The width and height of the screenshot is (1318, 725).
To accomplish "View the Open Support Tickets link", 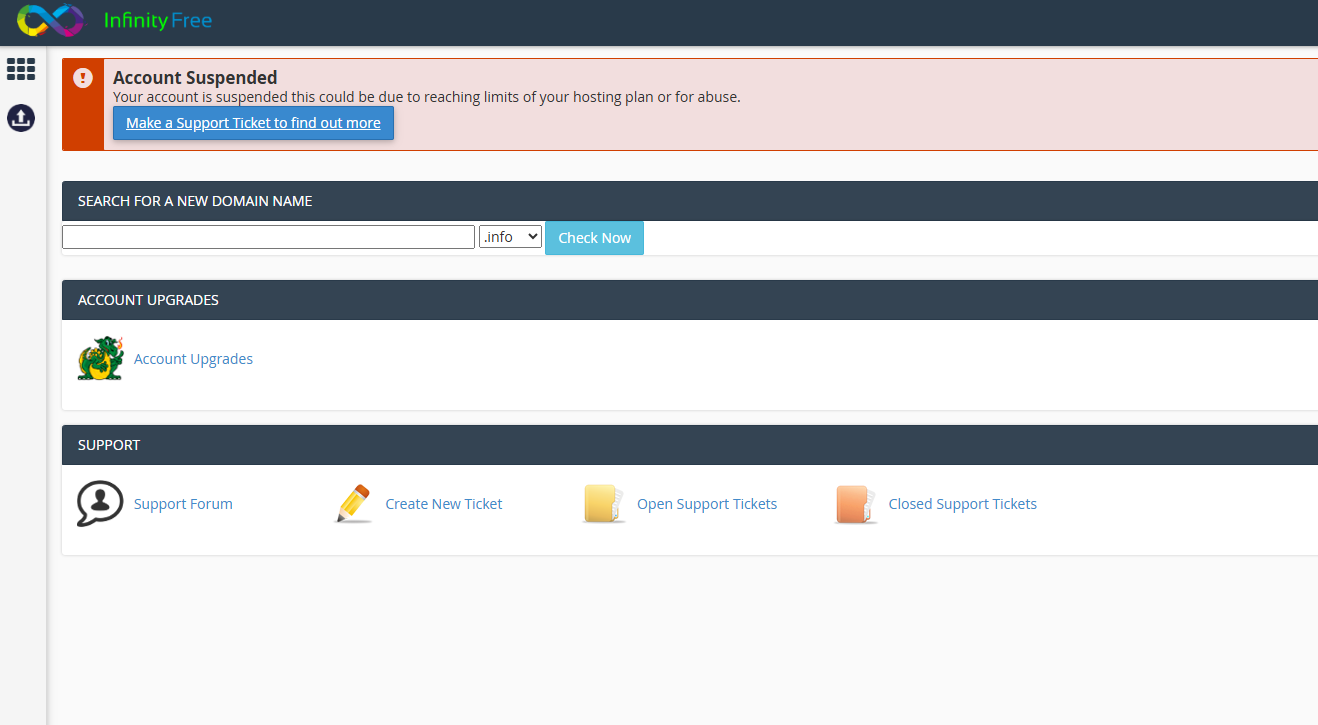I will 707,504.
